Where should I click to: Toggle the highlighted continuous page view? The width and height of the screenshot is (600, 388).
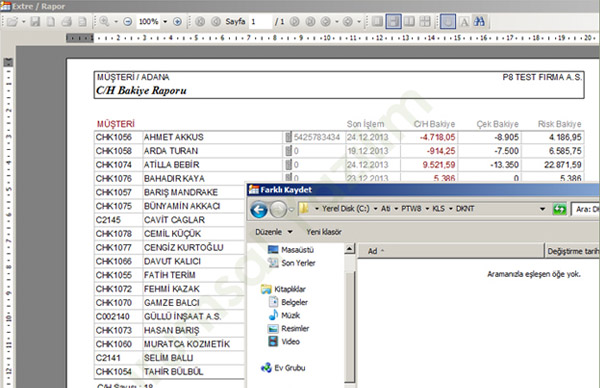pyautogui.click(x=393, y=21)
